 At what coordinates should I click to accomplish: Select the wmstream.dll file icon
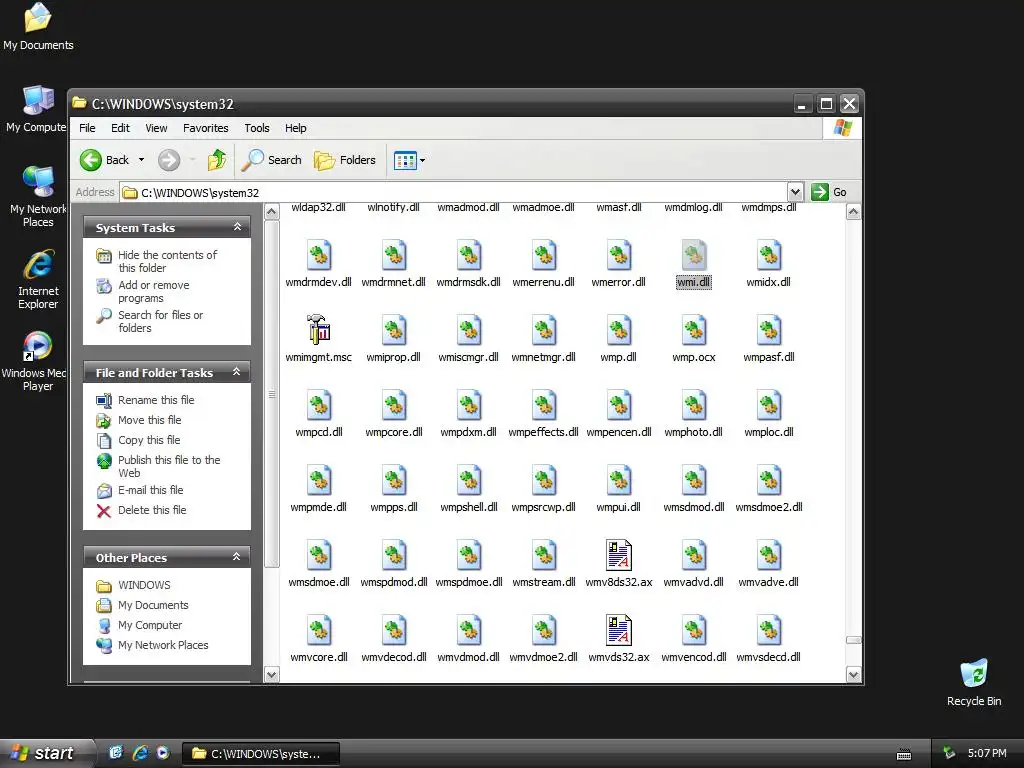(x=543, y=554)
